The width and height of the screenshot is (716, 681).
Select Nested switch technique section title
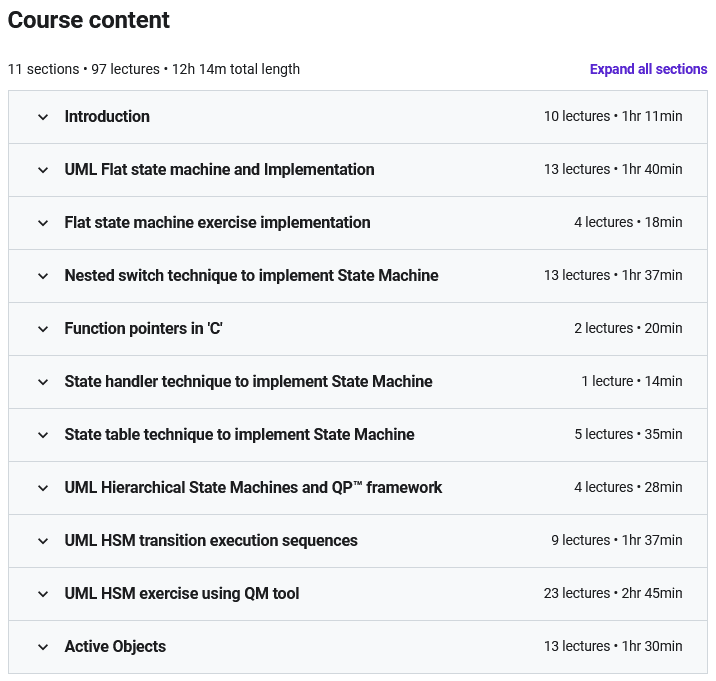tap(251, 275)
